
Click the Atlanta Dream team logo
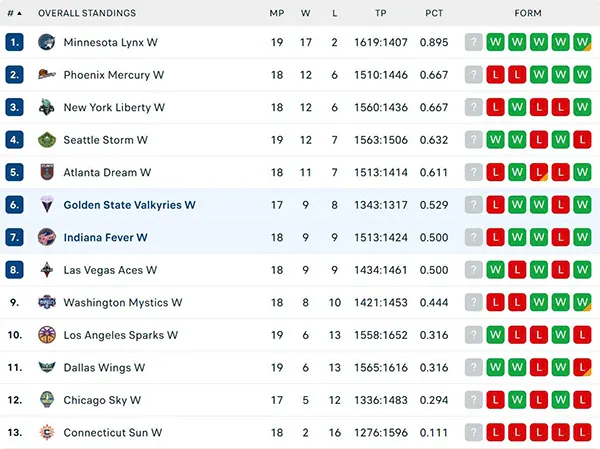click(x=47, y=172)
